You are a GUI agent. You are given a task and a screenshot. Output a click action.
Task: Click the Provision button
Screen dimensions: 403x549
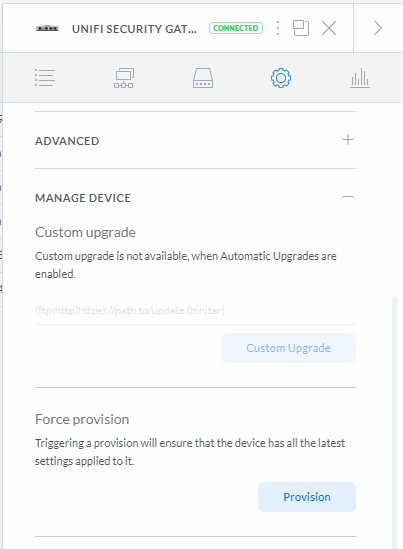pos(307,497)
